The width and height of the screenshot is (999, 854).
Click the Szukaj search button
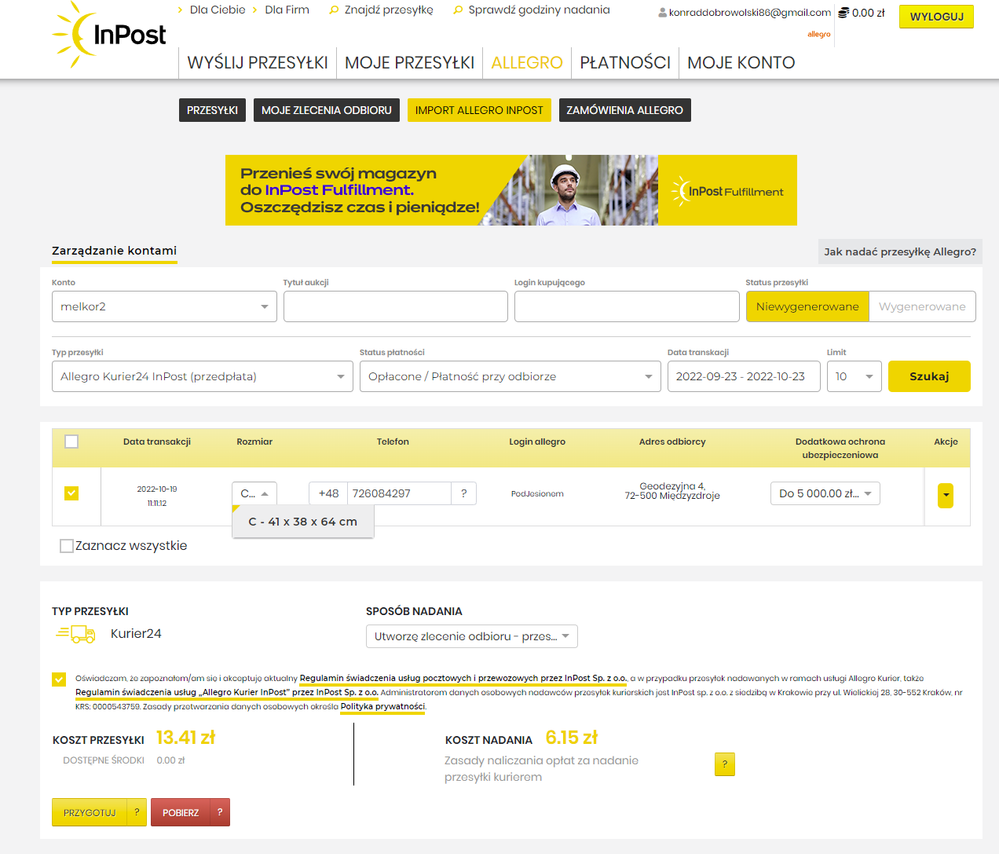click(x=929, y=377)
